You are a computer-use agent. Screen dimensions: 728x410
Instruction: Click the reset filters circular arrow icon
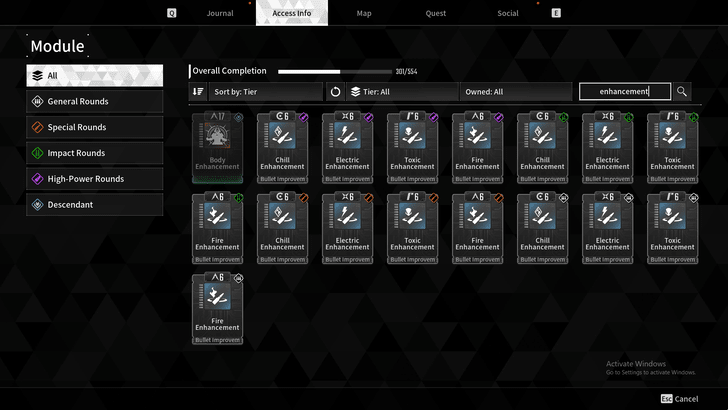pos(335,91)
